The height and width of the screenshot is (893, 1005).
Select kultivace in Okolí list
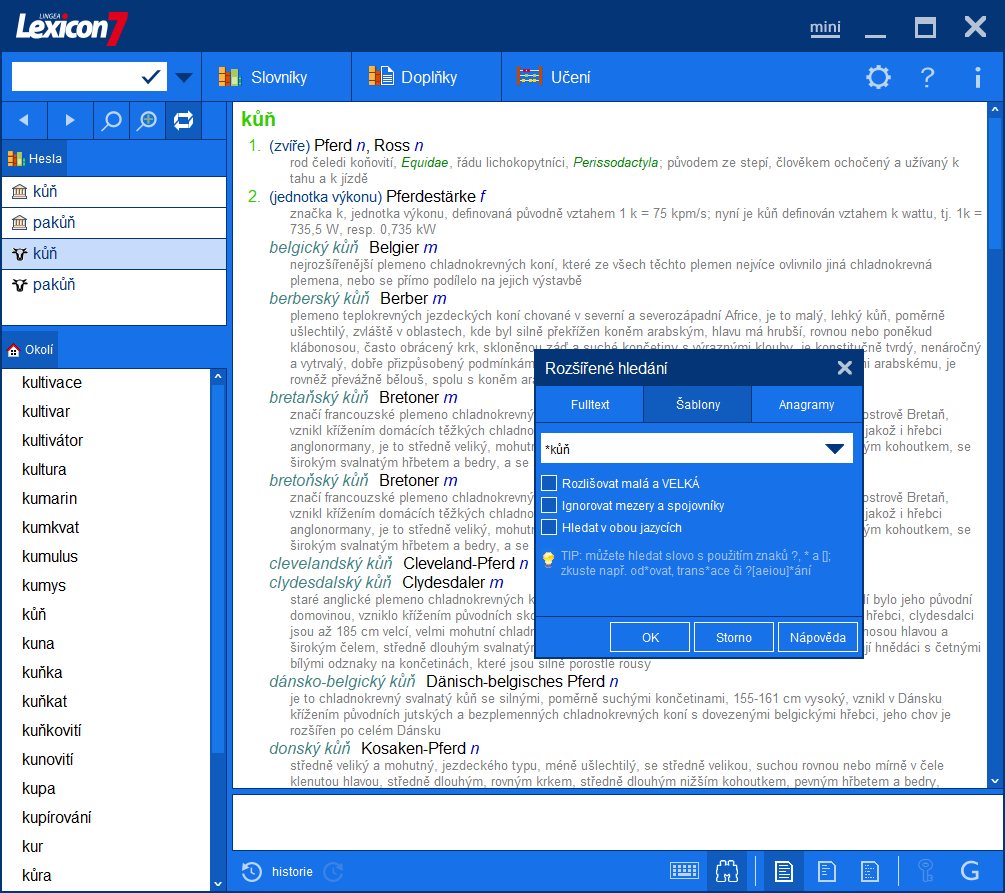[x=52, y=383]
